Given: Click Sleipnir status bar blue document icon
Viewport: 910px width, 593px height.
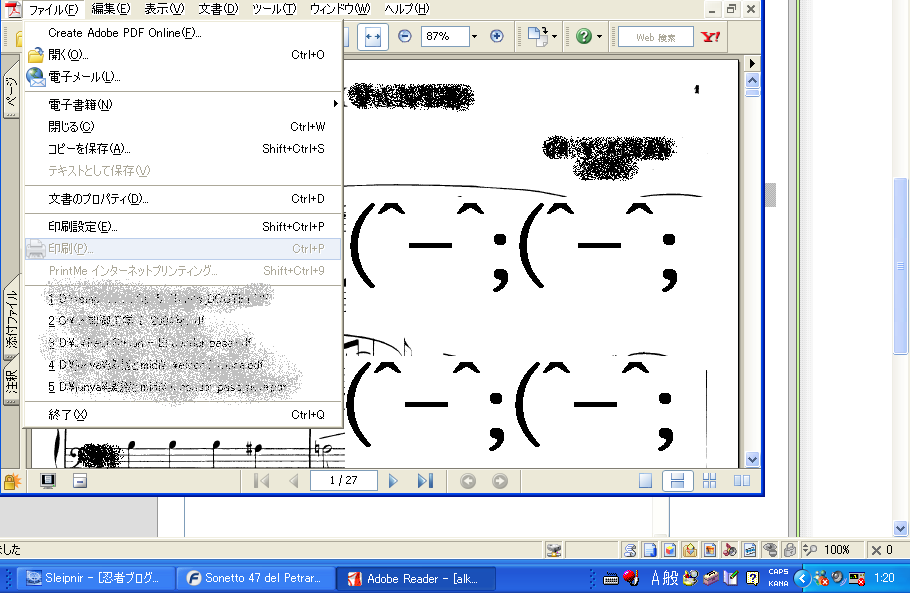Looking at the screenshot, I should point(650,549).
